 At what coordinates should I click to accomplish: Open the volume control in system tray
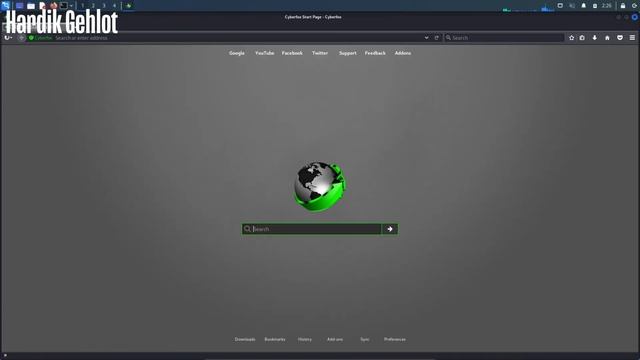[x=572, y=6]
